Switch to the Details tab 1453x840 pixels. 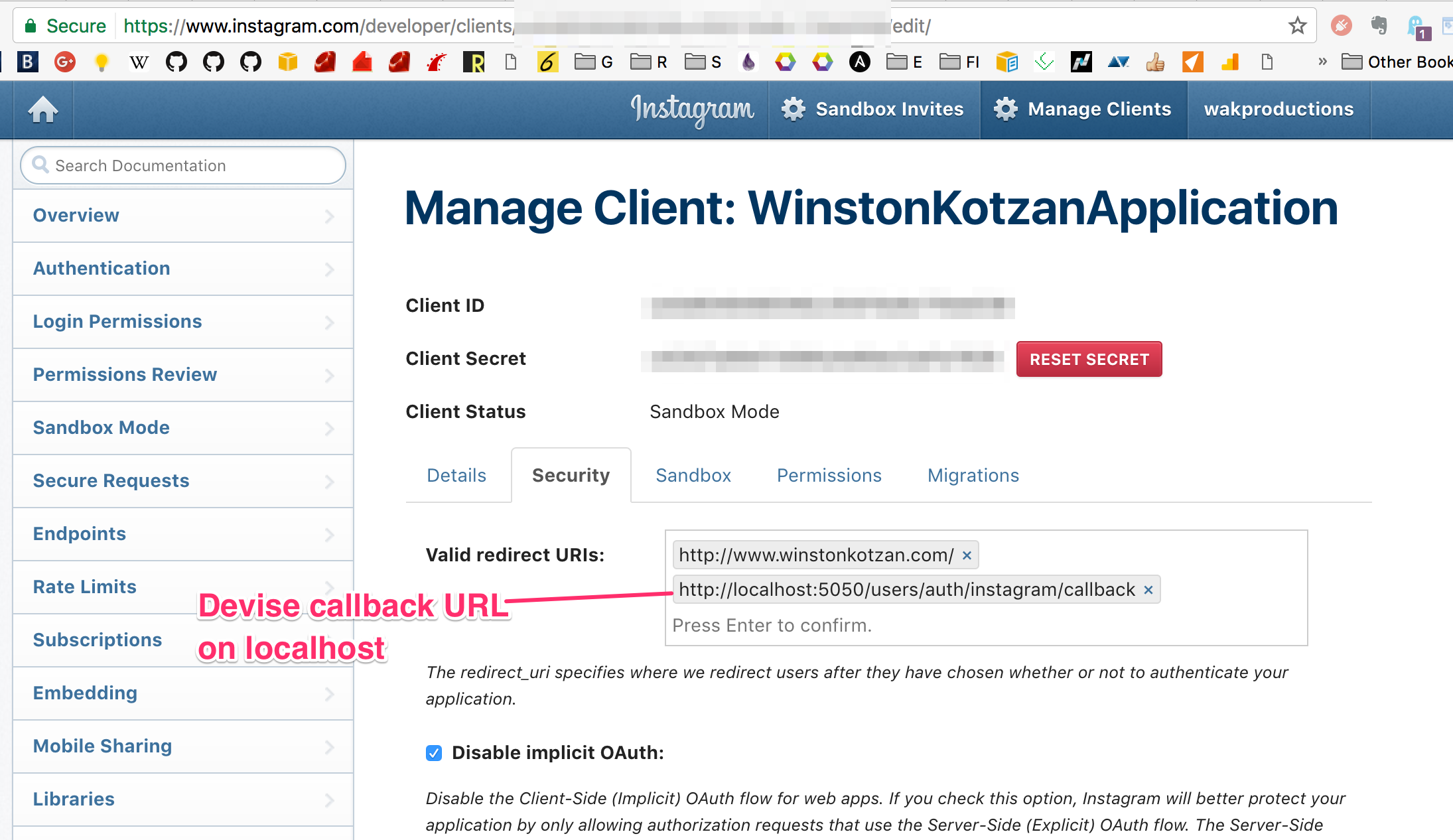pyautogui.click(x=456, y=476)
